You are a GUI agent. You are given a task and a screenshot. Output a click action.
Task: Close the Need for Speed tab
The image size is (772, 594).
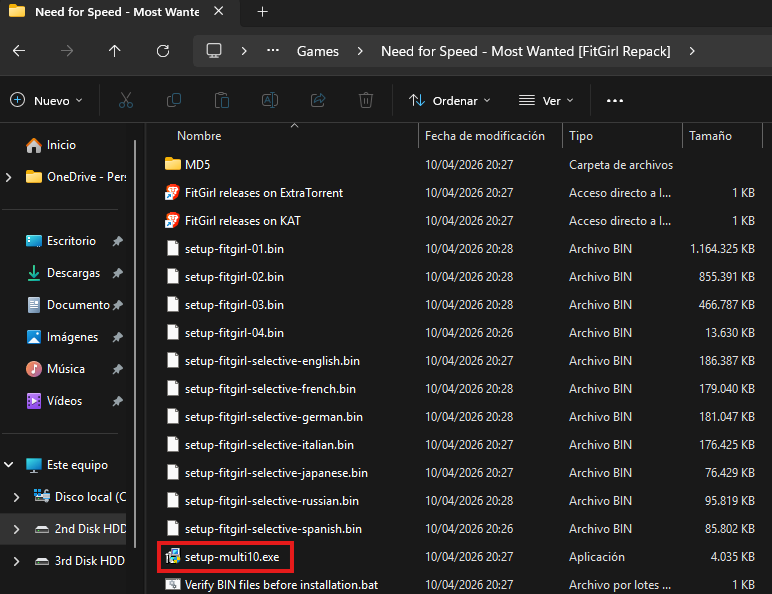click(219, 11)
